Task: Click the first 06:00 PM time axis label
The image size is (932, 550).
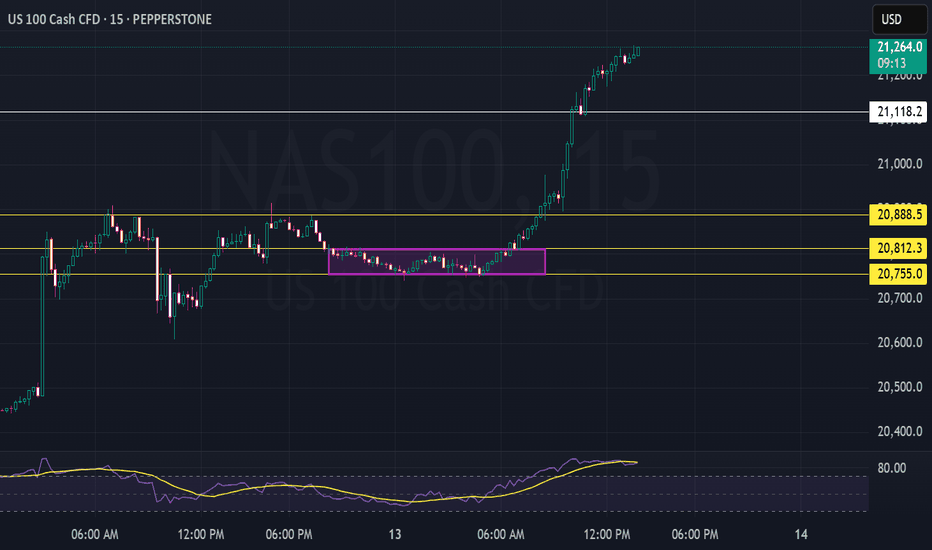Action: 289,535
